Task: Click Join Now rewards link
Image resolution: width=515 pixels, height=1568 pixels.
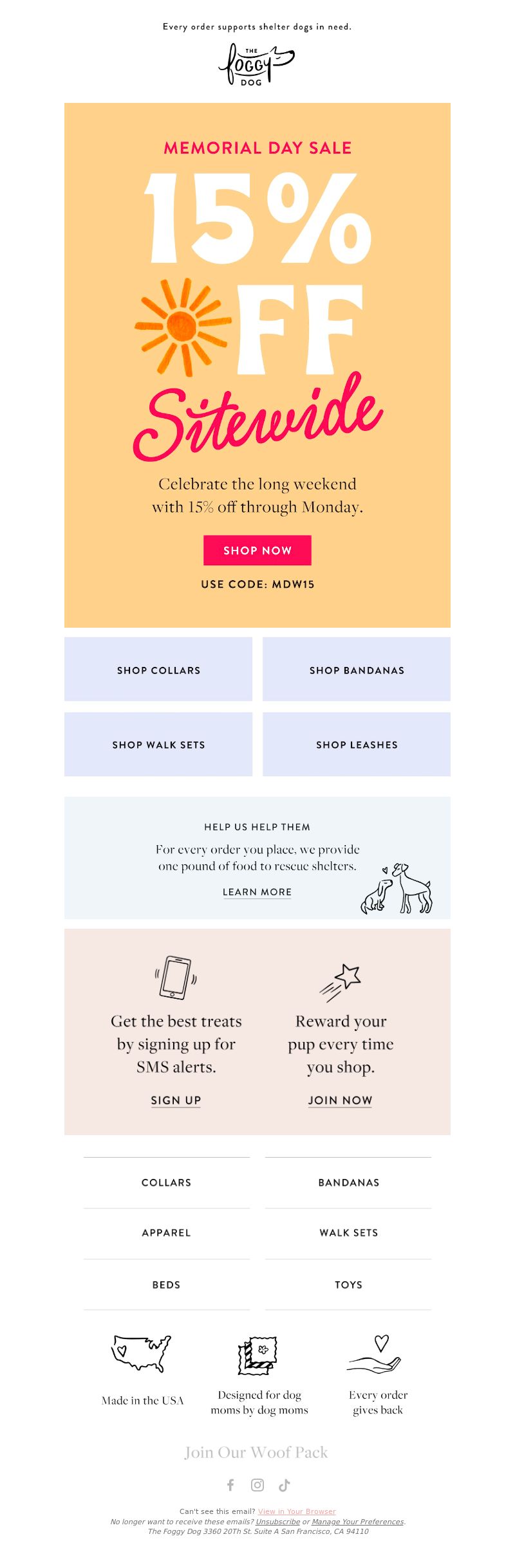Action: pyautogui.click(x=340, y=1100)
